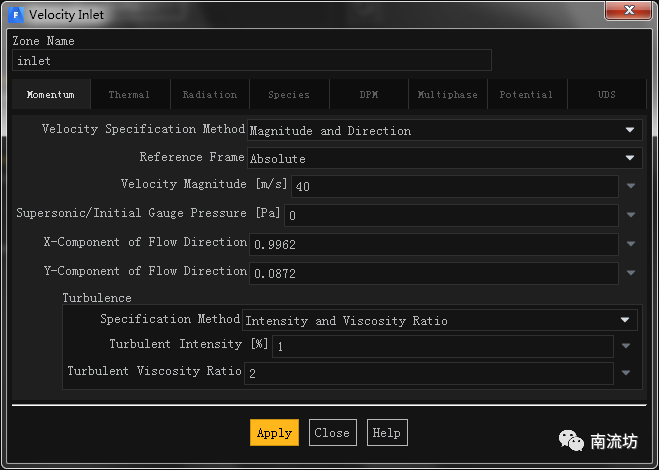This screenshot has height=470, width=659.
Task: Click the X-Component options arrow
Action: click(x=630, y=244)
